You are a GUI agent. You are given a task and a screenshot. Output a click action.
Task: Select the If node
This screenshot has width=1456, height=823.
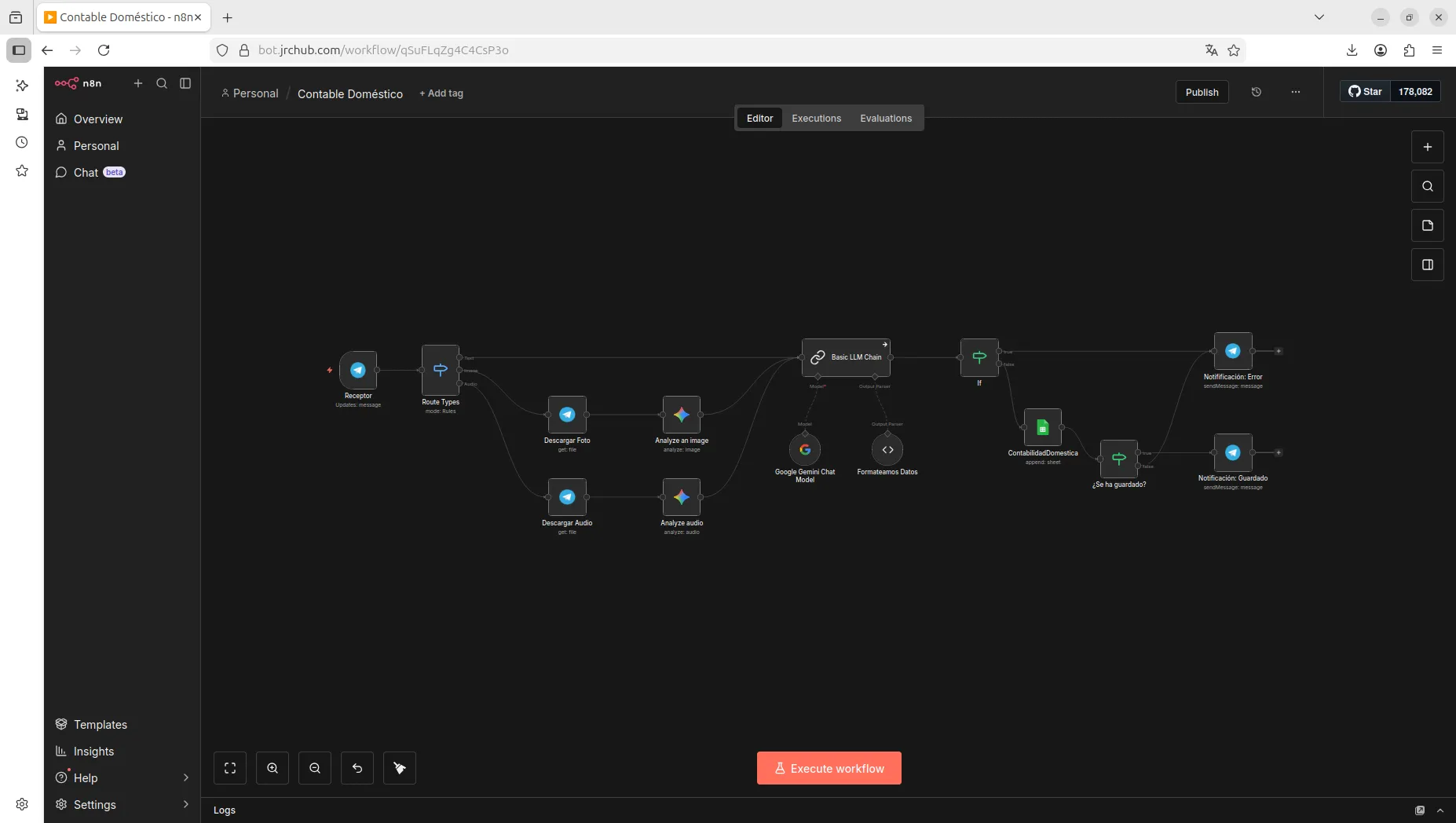[x=979, y=357]
